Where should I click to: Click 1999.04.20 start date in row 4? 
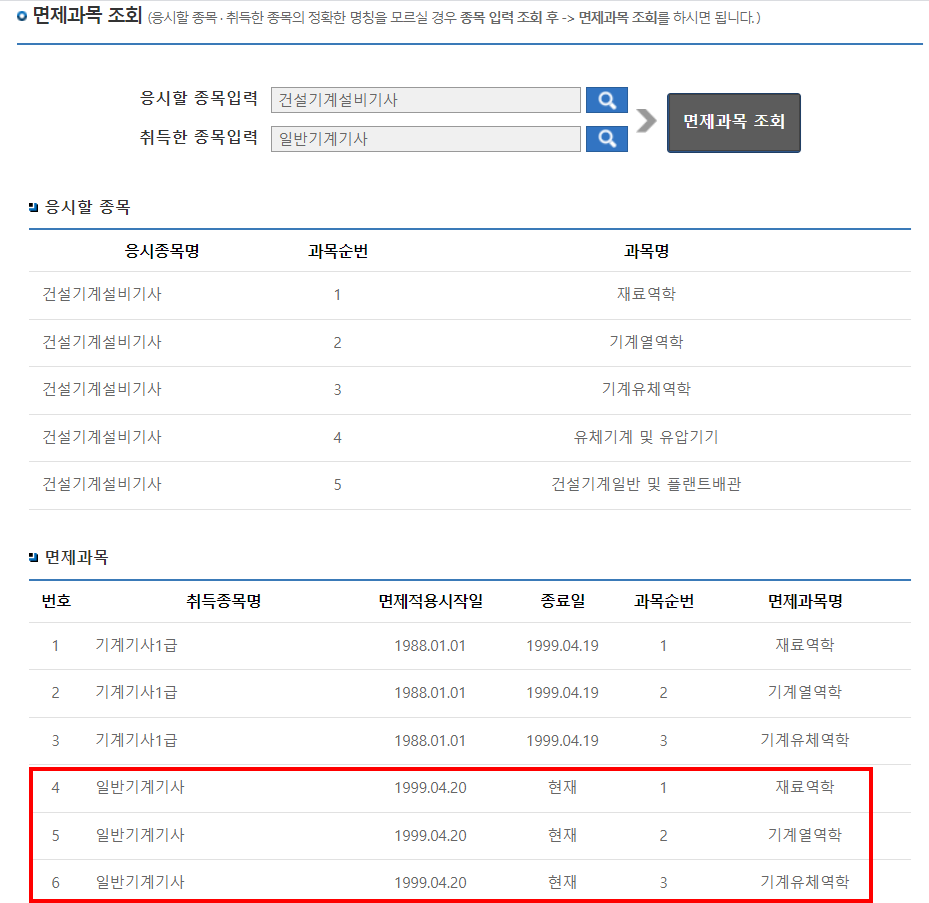(430, 788)
